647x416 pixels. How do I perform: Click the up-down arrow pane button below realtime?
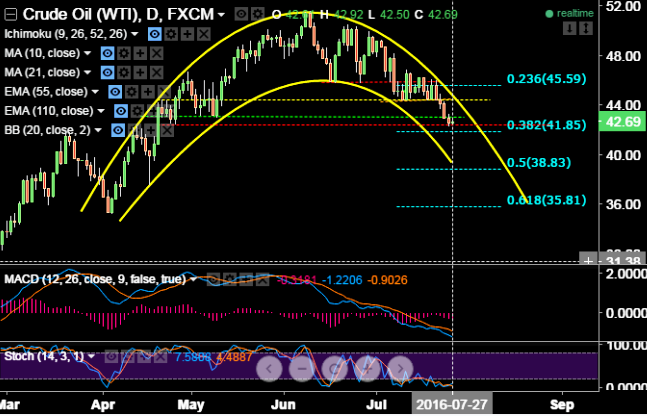point(586,28)
